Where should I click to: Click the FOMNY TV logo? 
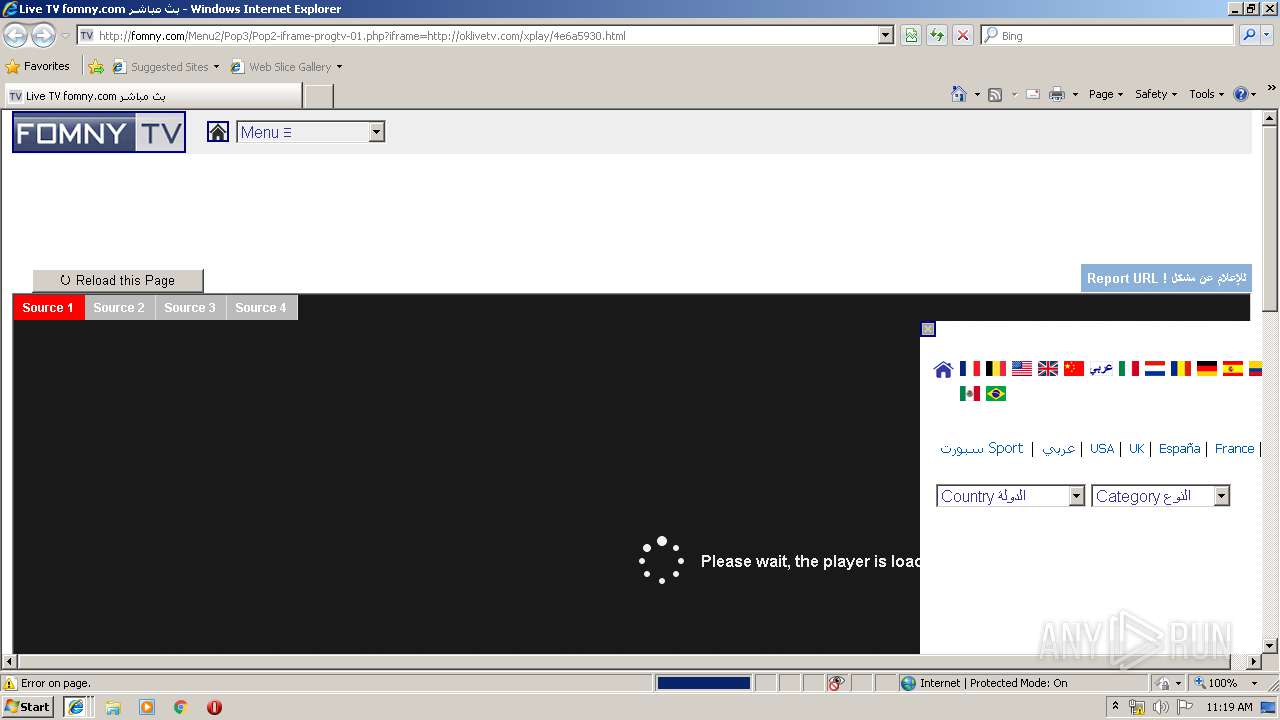click(99, 132)
